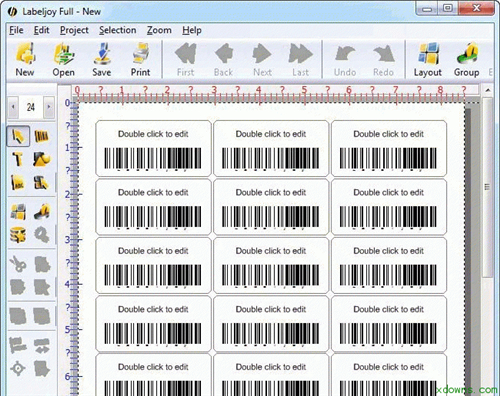This screenshot has height=396, width=500.
Task: Click the magnifier zoom tool icon
Action: (42, 235)
